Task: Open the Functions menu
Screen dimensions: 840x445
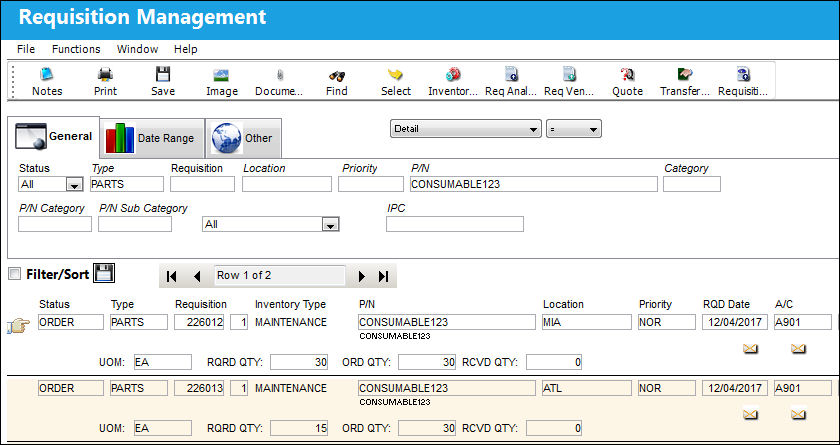Action: point(76,49)
